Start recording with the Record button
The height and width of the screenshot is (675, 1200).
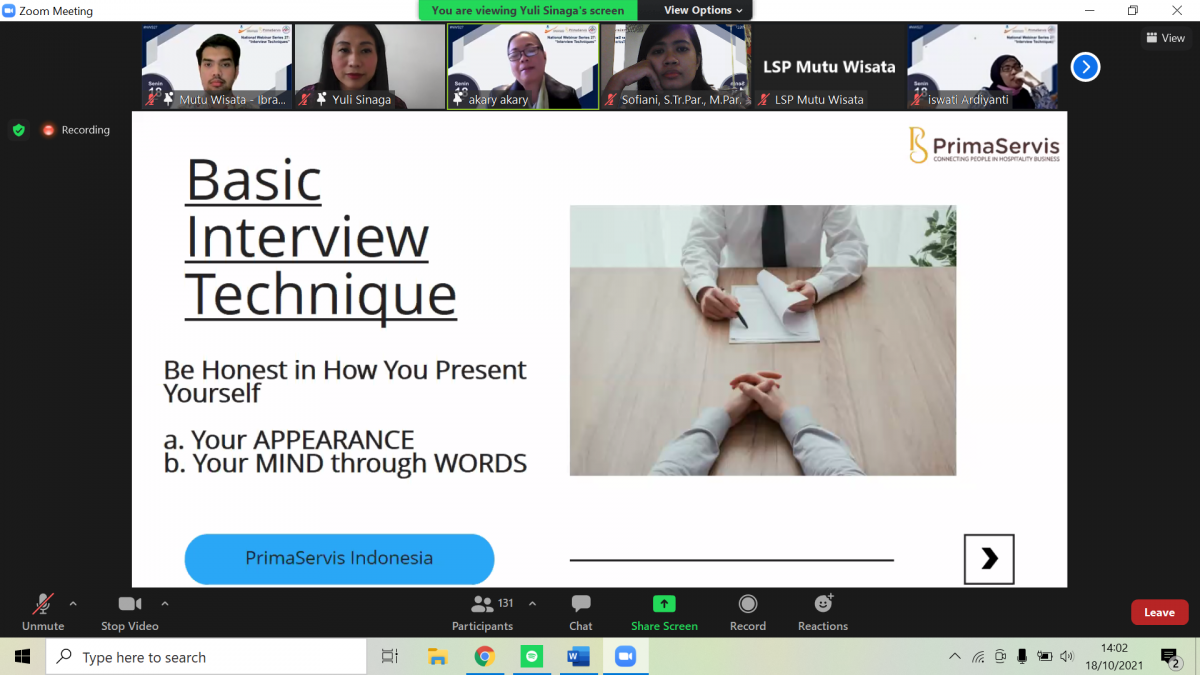[x=748, y=611]
